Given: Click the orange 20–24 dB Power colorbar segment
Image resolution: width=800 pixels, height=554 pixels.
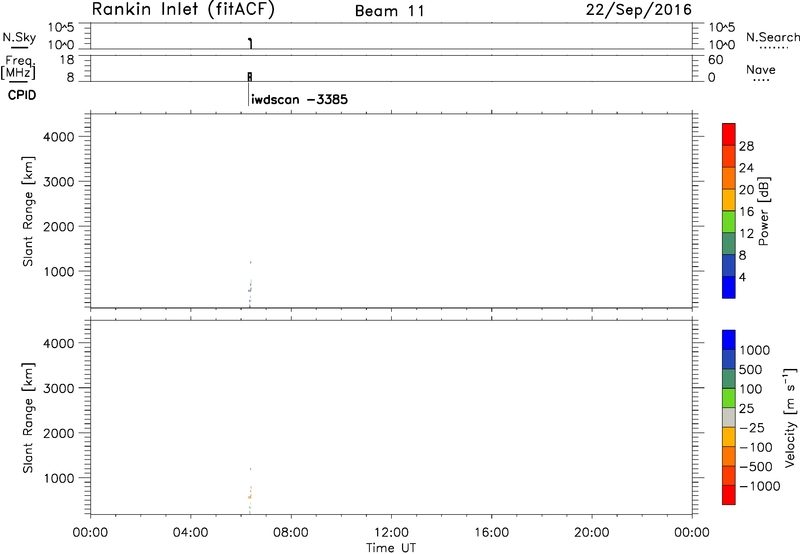Looking at the screenshot, I should coord(729,179).
